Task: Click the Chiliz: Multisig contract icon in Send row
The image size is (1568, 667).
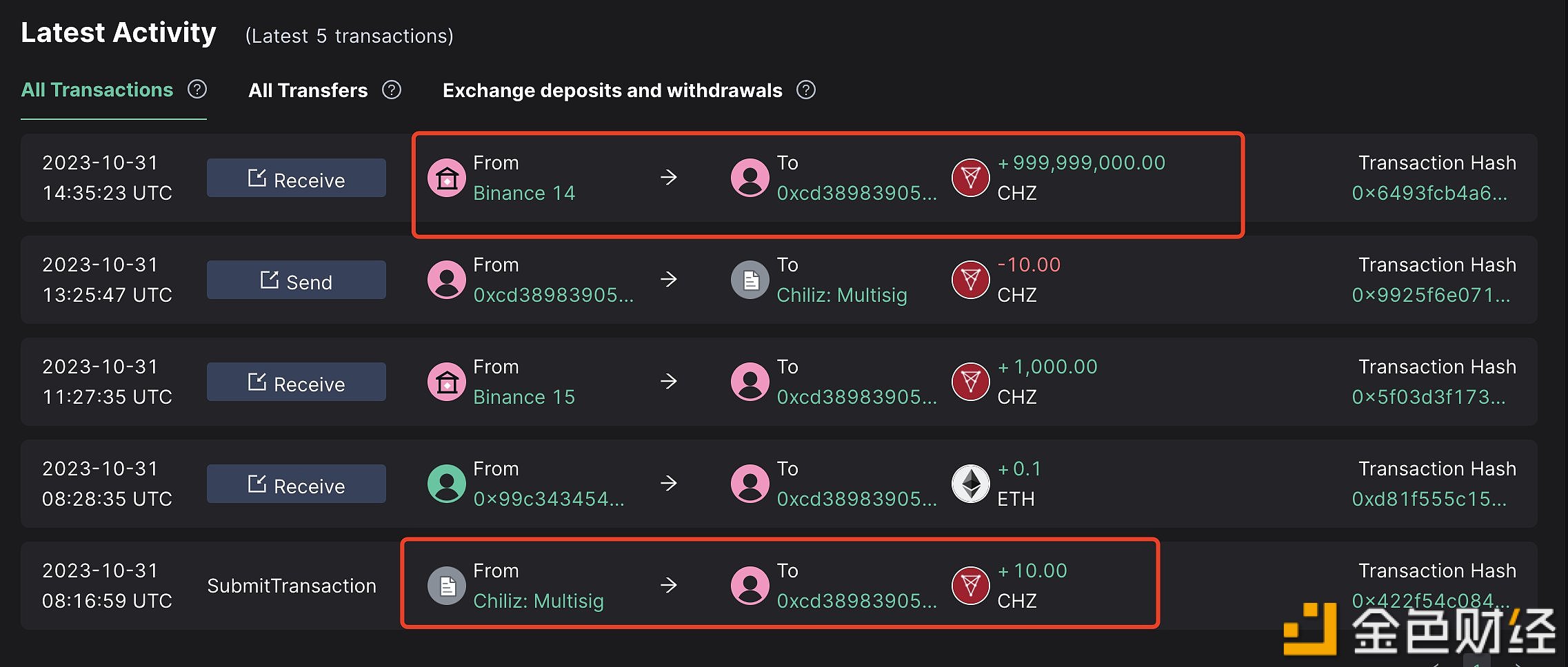Action: tap(750, 280)
